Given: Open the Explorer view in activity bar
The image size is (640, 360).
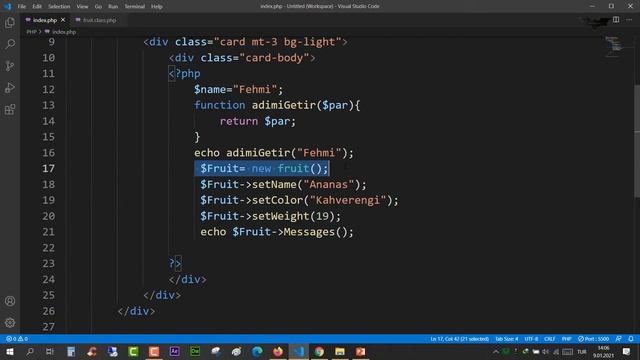Looking at the screenshot, I should point(10,23).
